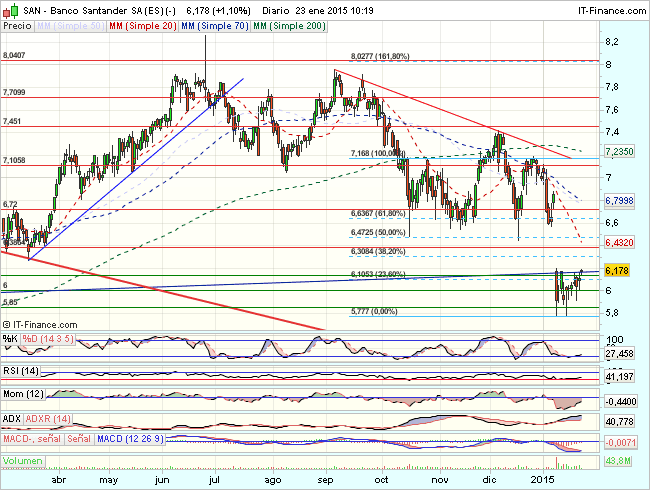The width and height of the screenshot is (650, 490).
Task: Open the Precio indicator label
Action: coord(17,26)
